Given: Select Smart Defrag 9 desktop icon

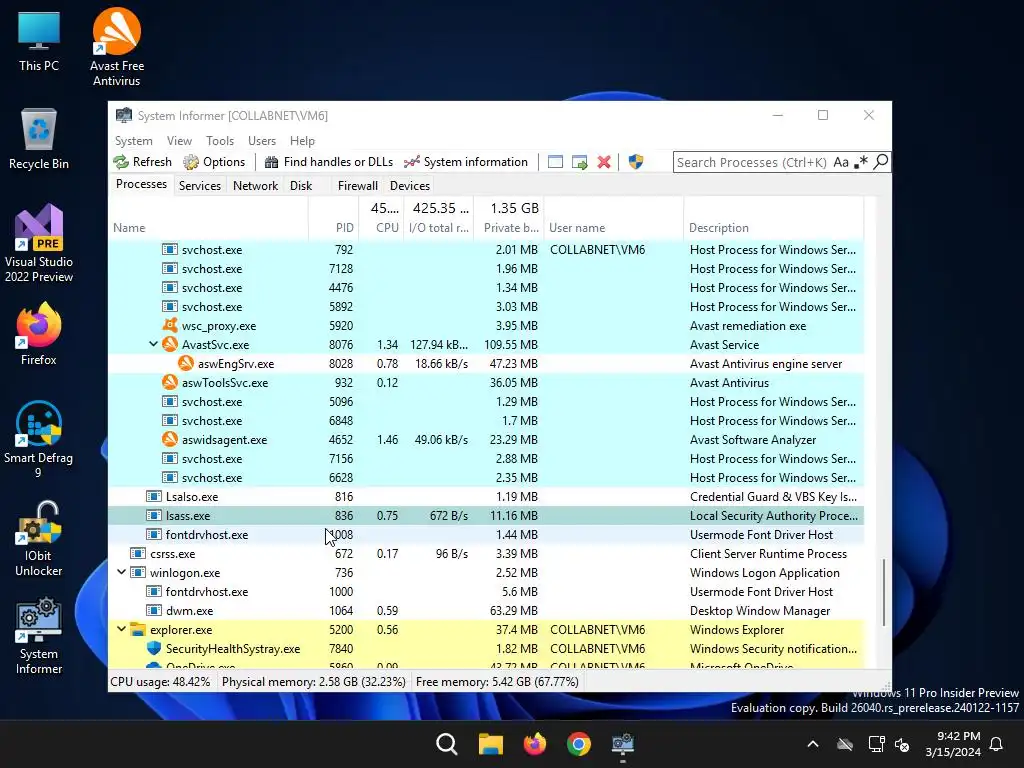Looking at the screenshot, I should 39,440.
